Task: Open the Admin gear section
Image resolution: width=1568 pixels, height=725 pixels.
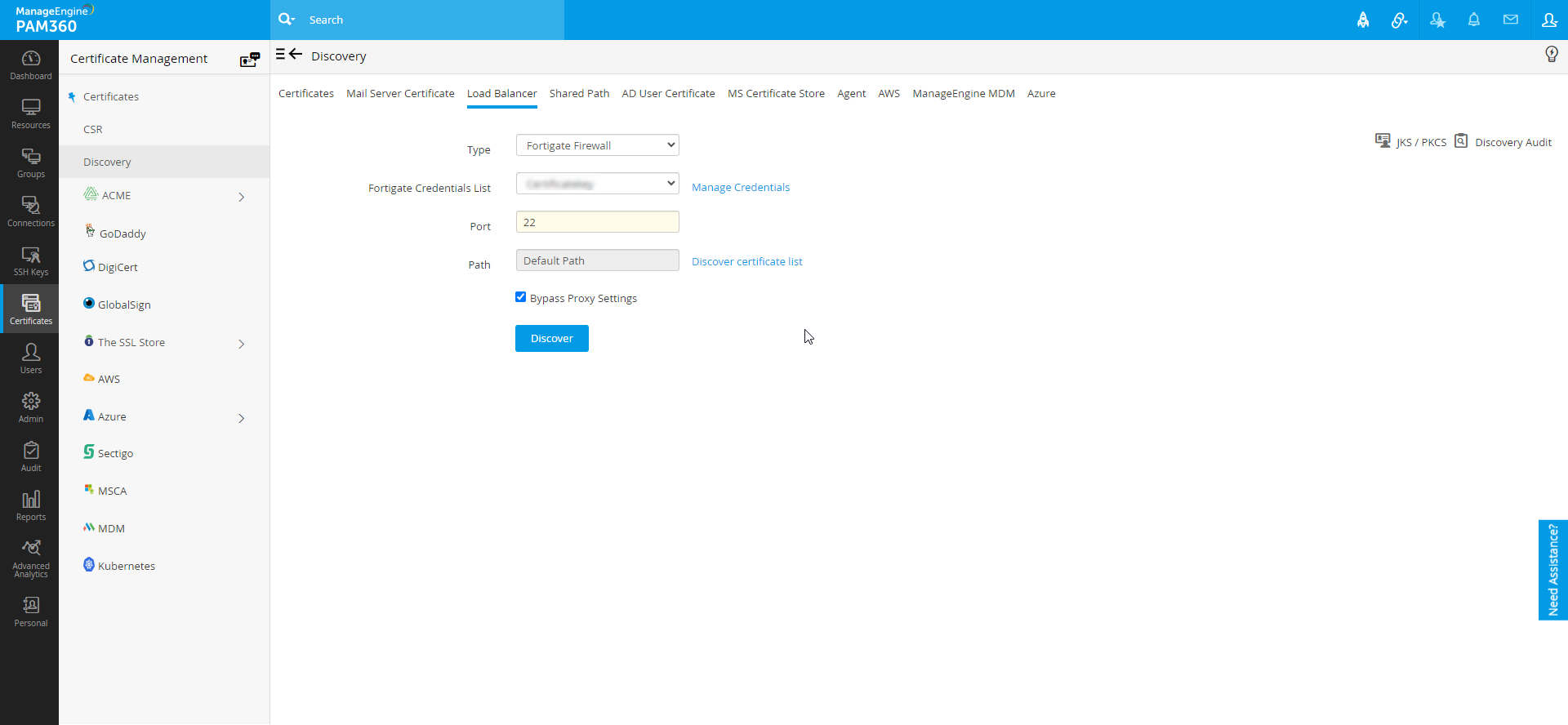Action: click(30, 407)
